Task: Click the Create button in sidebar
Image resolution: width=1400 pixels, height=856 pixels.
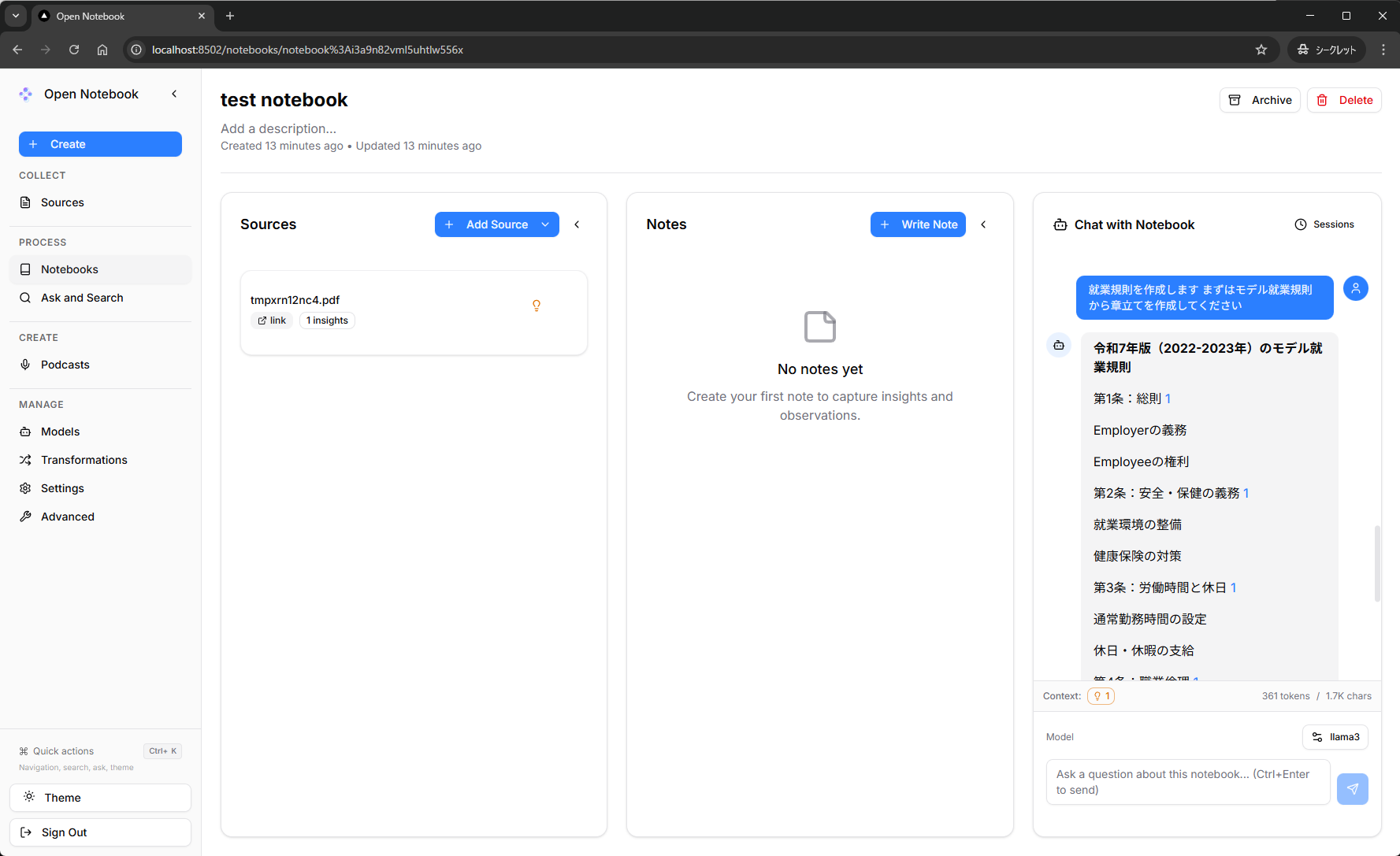Action: [x=100, y=144]
